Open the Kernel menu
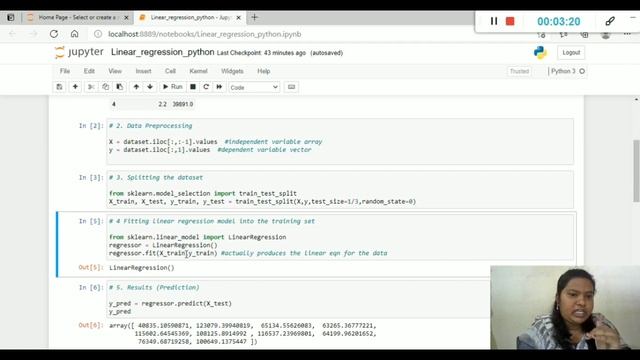The image size is (640, 360). pyautogui.click(x=198, y=71)
